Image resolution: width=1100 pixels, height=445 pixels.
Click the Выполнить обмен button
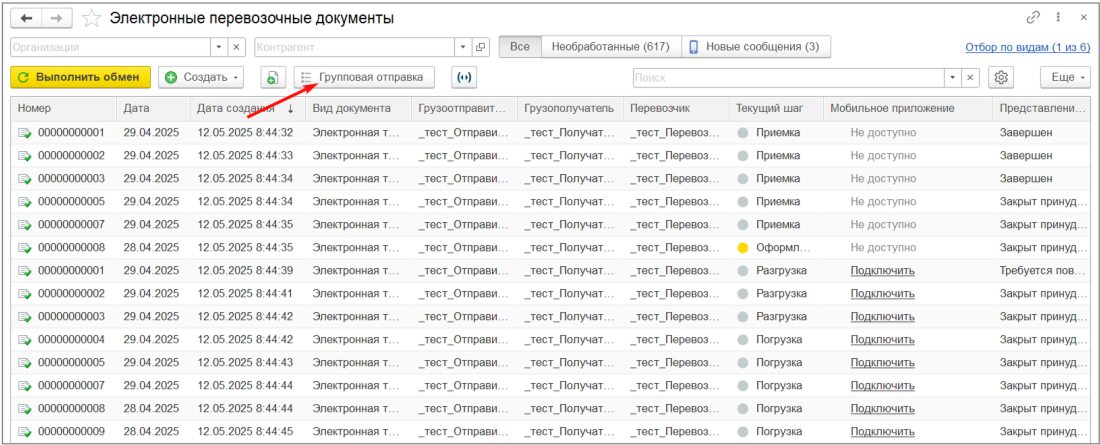[x=81, y=77]
